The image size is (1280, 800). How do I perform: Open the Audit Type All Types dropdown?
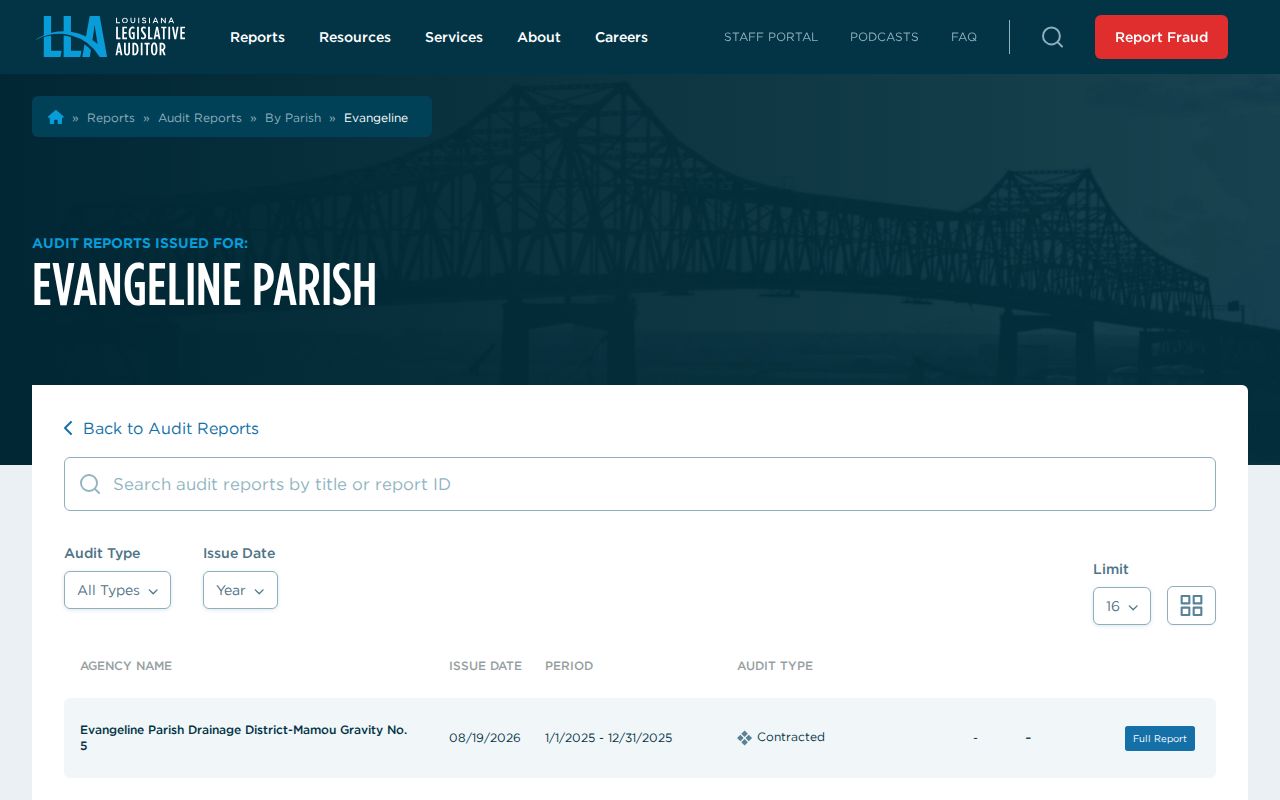(117, 590)
